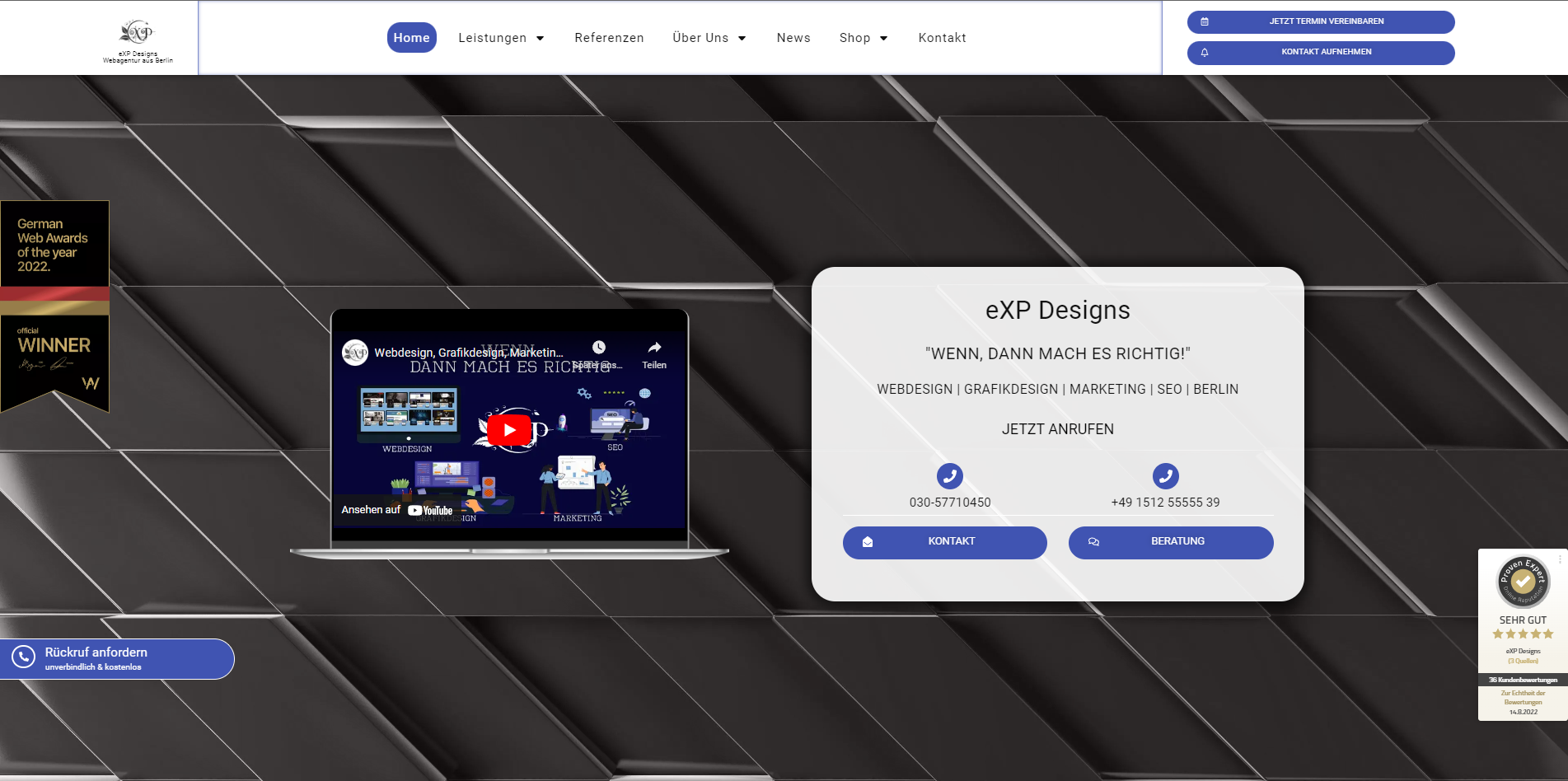Image resolution: width=1568 pixels, height=781 pixels.
Task: Open the ProvenExpert seal badge
Action: pos(1523,582)
